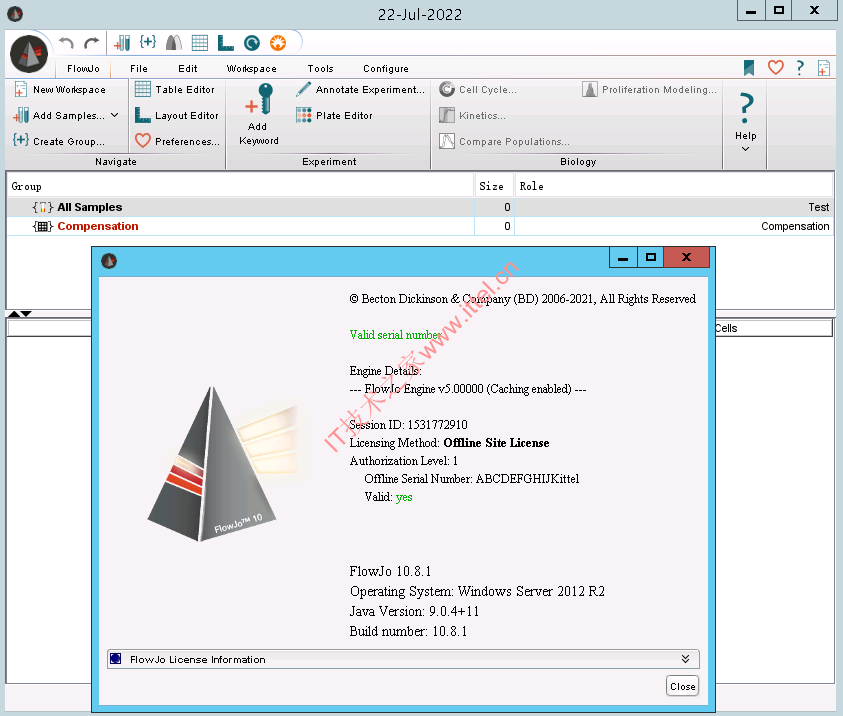Click Proliferation Modeling in Biology group
843x716 pixels.
tap(649, 90)
